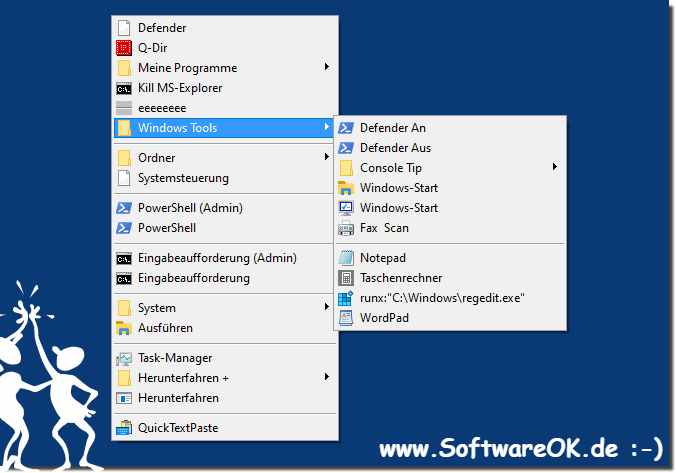Click the red Q-Dir icon
Image resolution: width=676 pixels, height=473 pixels.
tap(124, 48)
